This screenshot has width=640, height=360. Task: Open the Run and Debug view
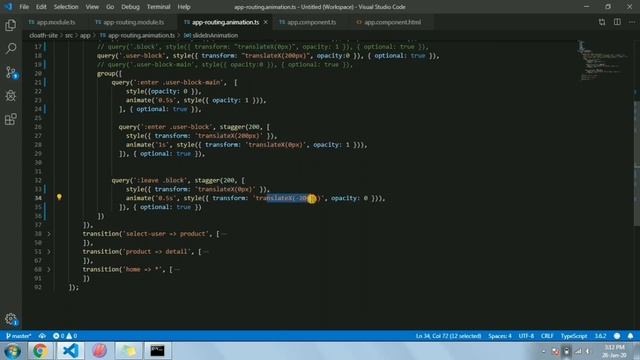11,96
